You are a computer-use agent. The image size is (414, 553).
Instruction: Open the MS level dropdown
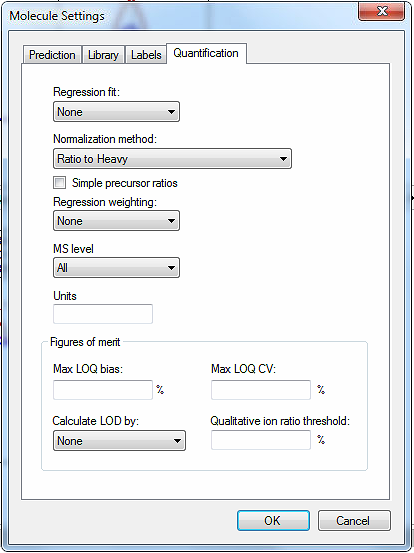tap(116, 268)
